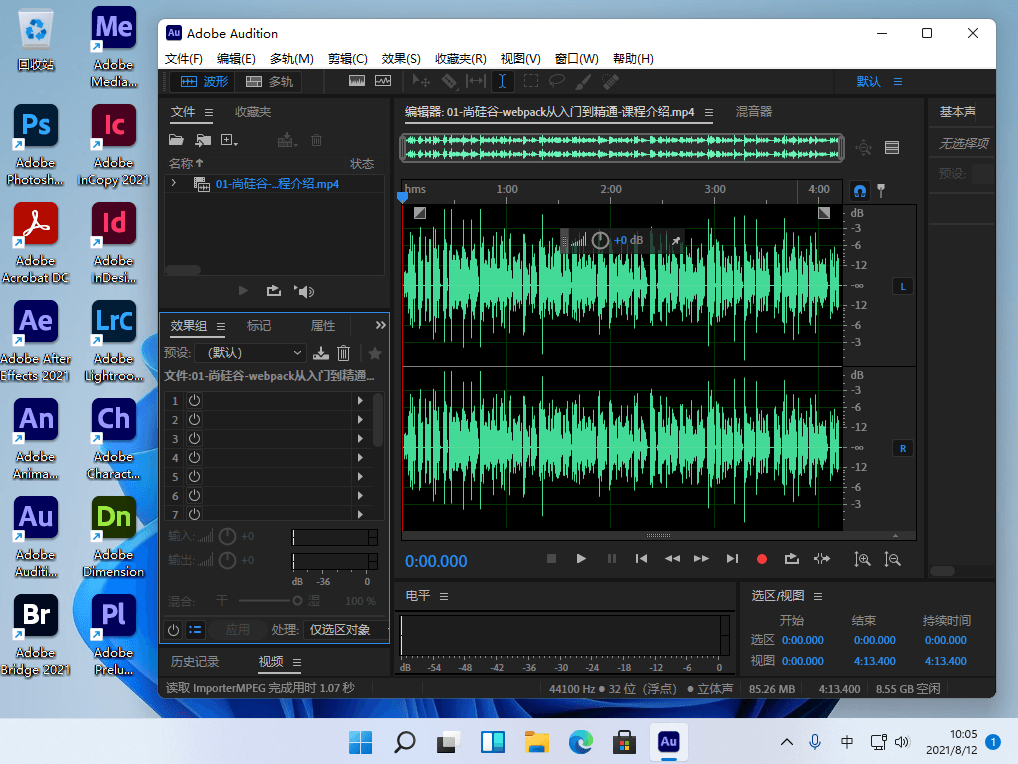This screenshot has width=1018, height=764.
Task: Show spectral frequency display icon
Action: pos(356,81)
